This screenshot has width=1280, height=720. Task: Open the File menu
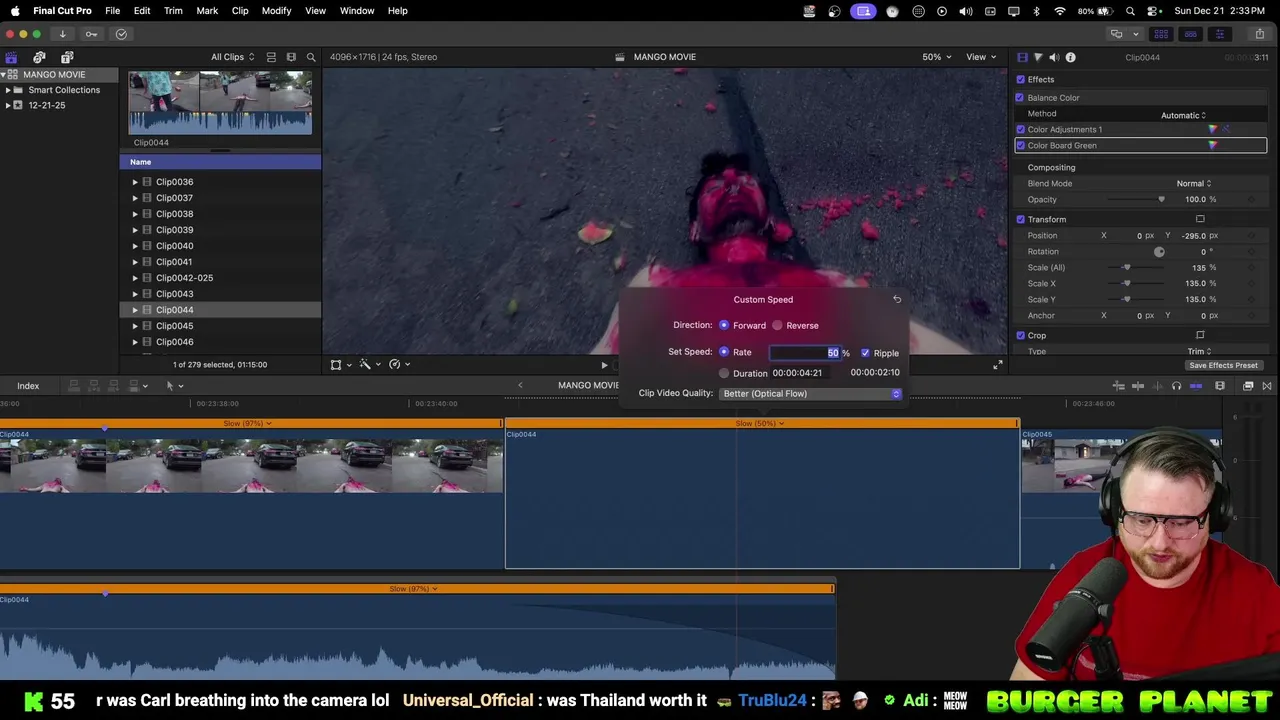point(113,11)
